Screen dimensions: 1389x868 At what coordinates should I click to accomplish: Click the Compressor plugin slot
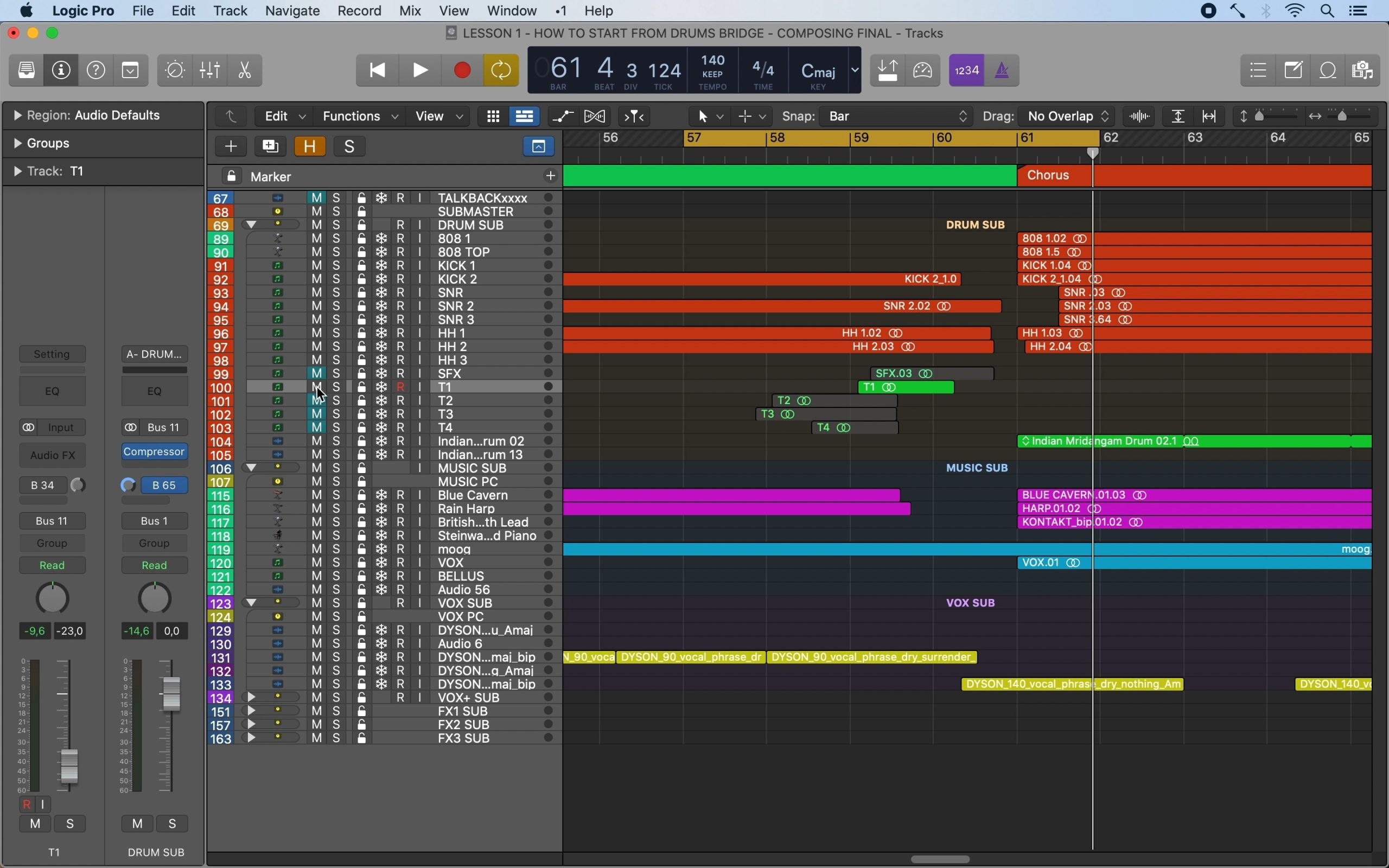click(155, 452)
